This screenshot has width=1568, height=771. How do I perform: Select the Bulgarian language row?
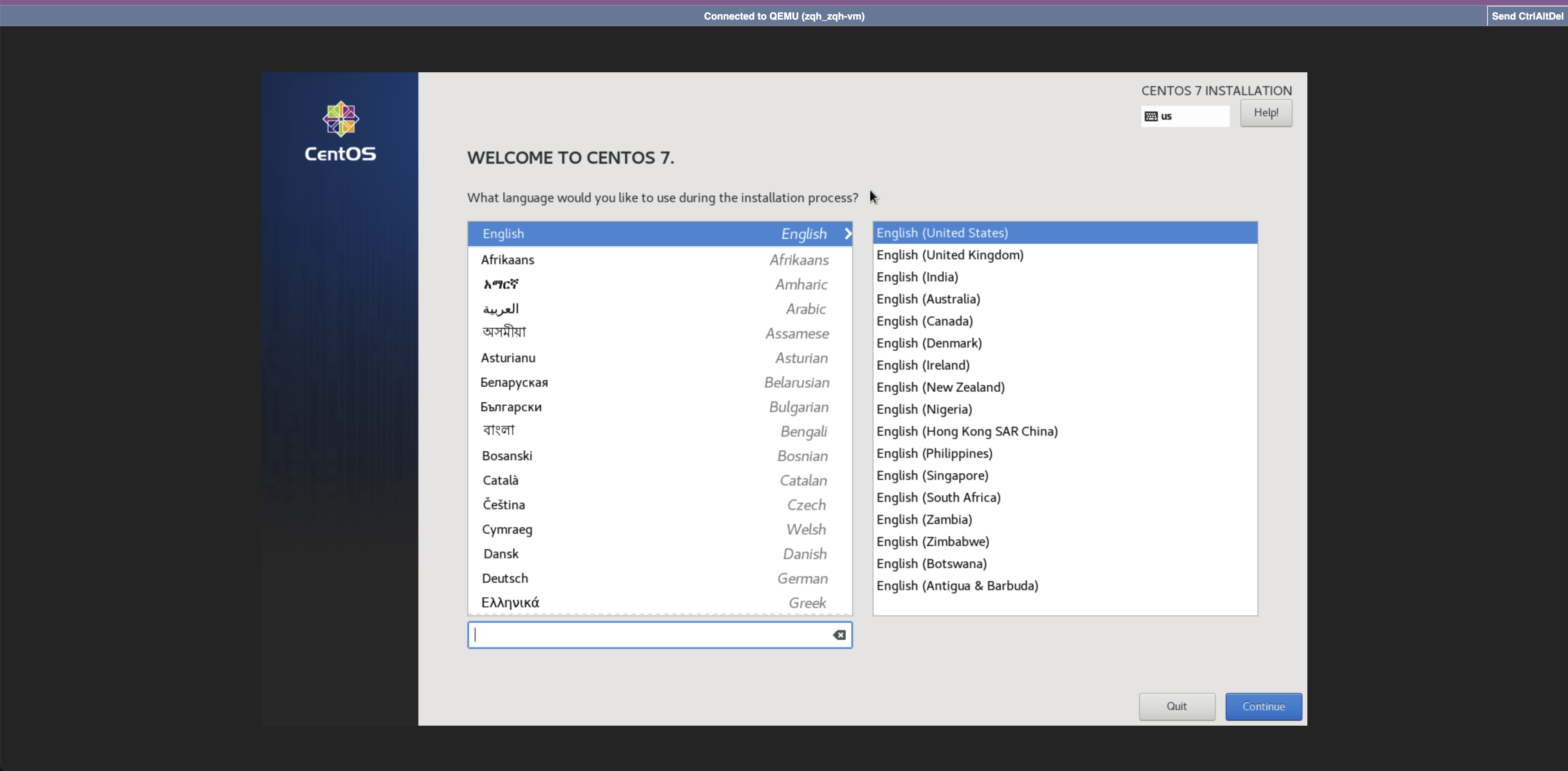660,406
